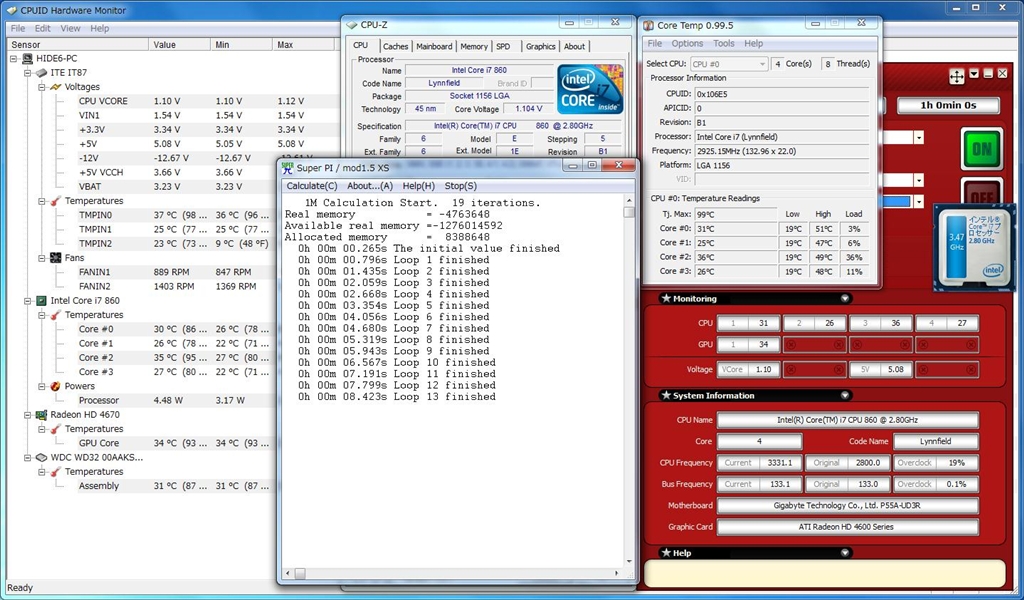The height and width of the screenshot is (600, 1024).
Task: Click Super PI horizontal scrollbar thumb
Action: tap(299, 574)
